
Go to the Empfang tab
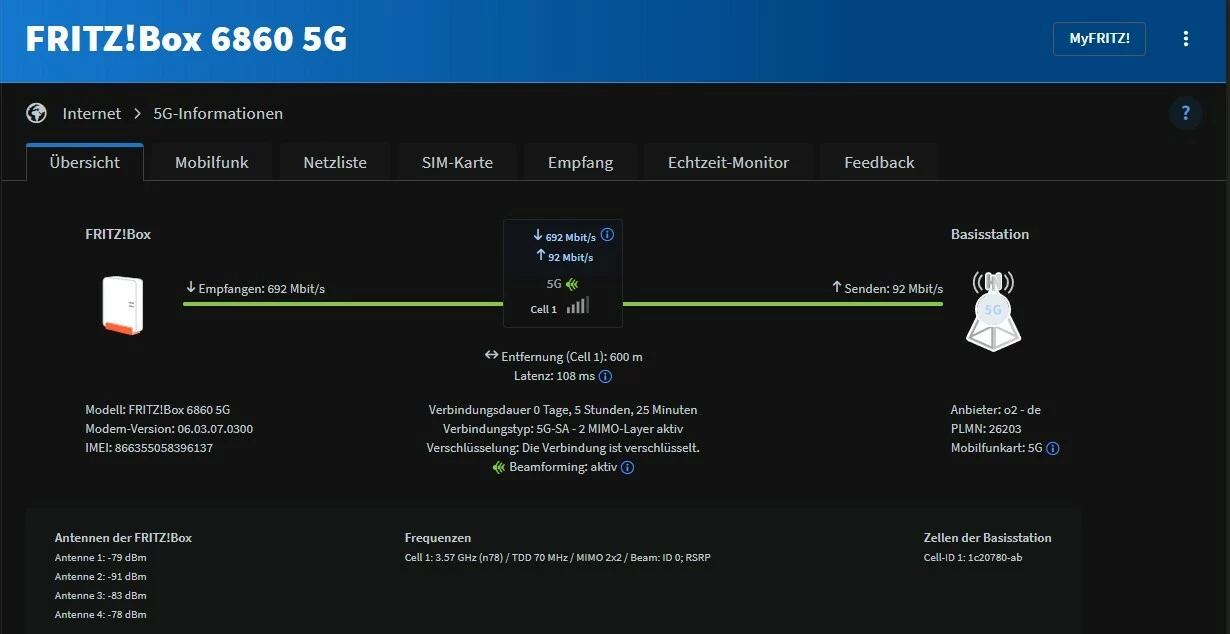click(x=580, y=162)
